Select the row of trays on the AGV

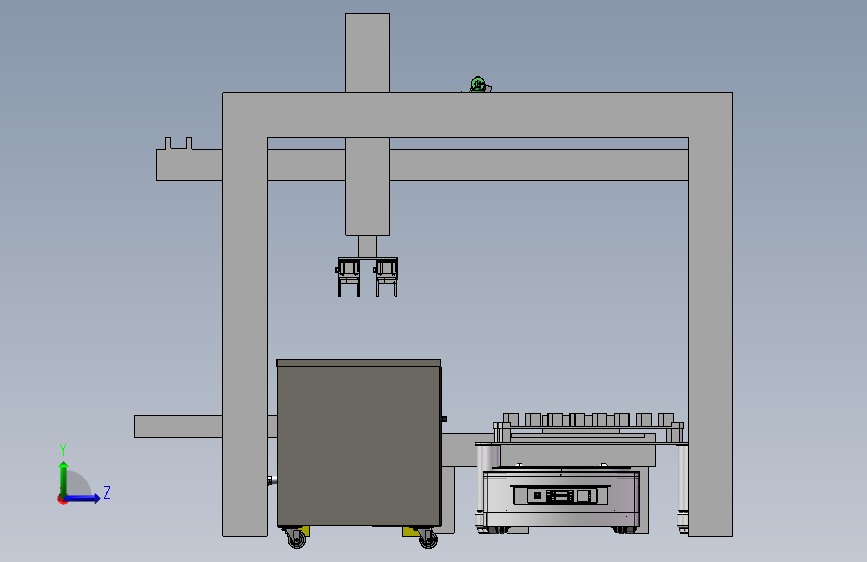[x=588, y=419]
